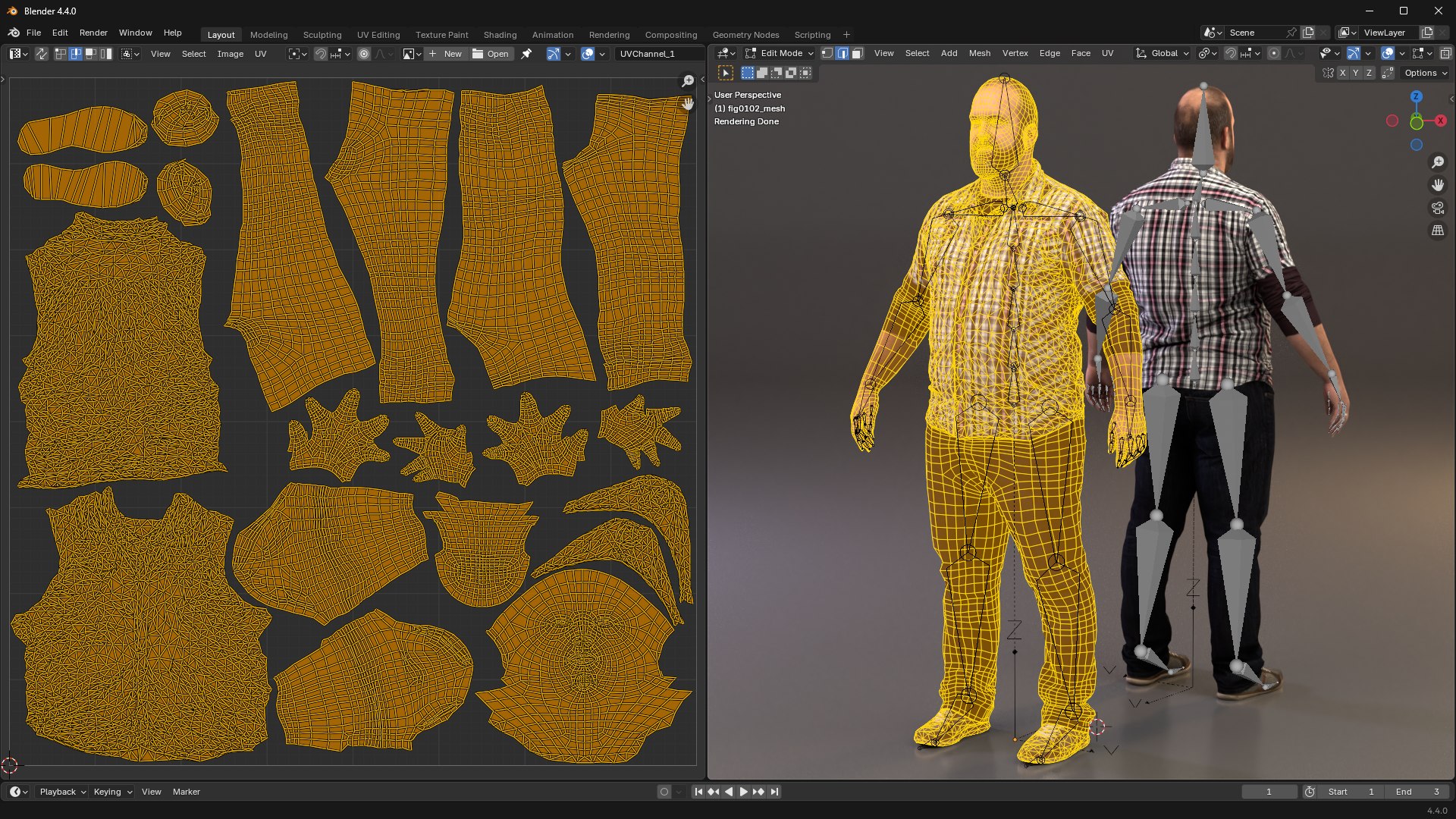Open the Keying dropdown in timeline
This screenshot has height=819, width=1456.
click(112, 792)
